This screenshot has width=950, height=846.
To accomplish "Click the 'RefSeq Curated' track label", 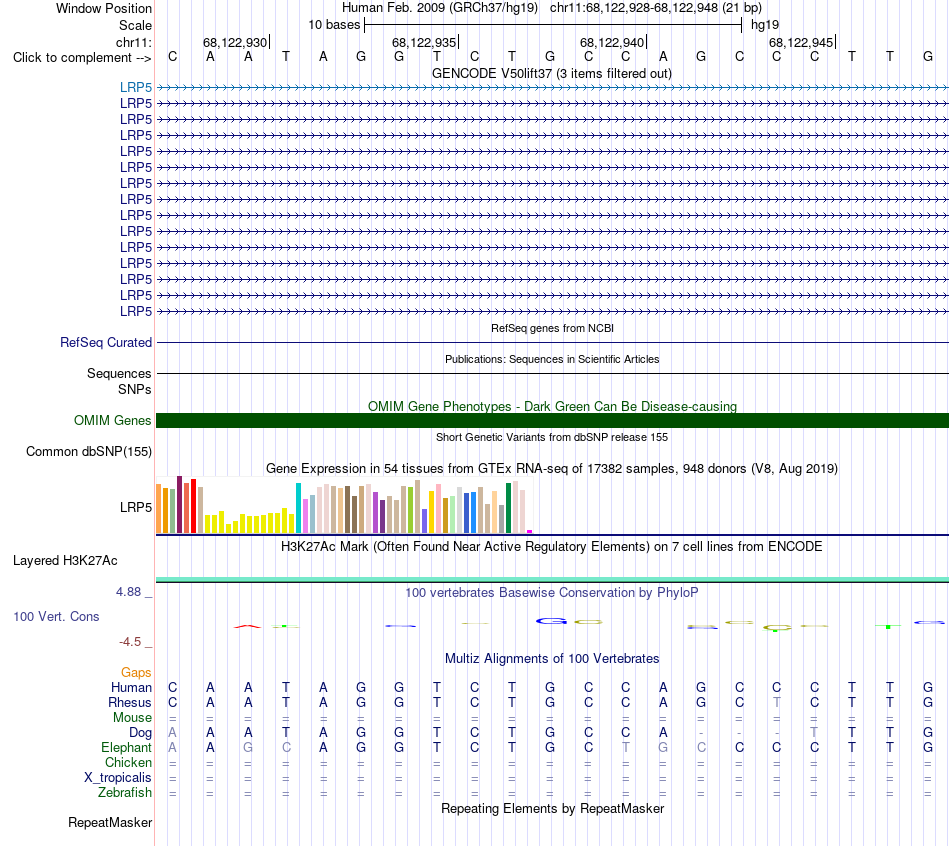I will point(106,342).
